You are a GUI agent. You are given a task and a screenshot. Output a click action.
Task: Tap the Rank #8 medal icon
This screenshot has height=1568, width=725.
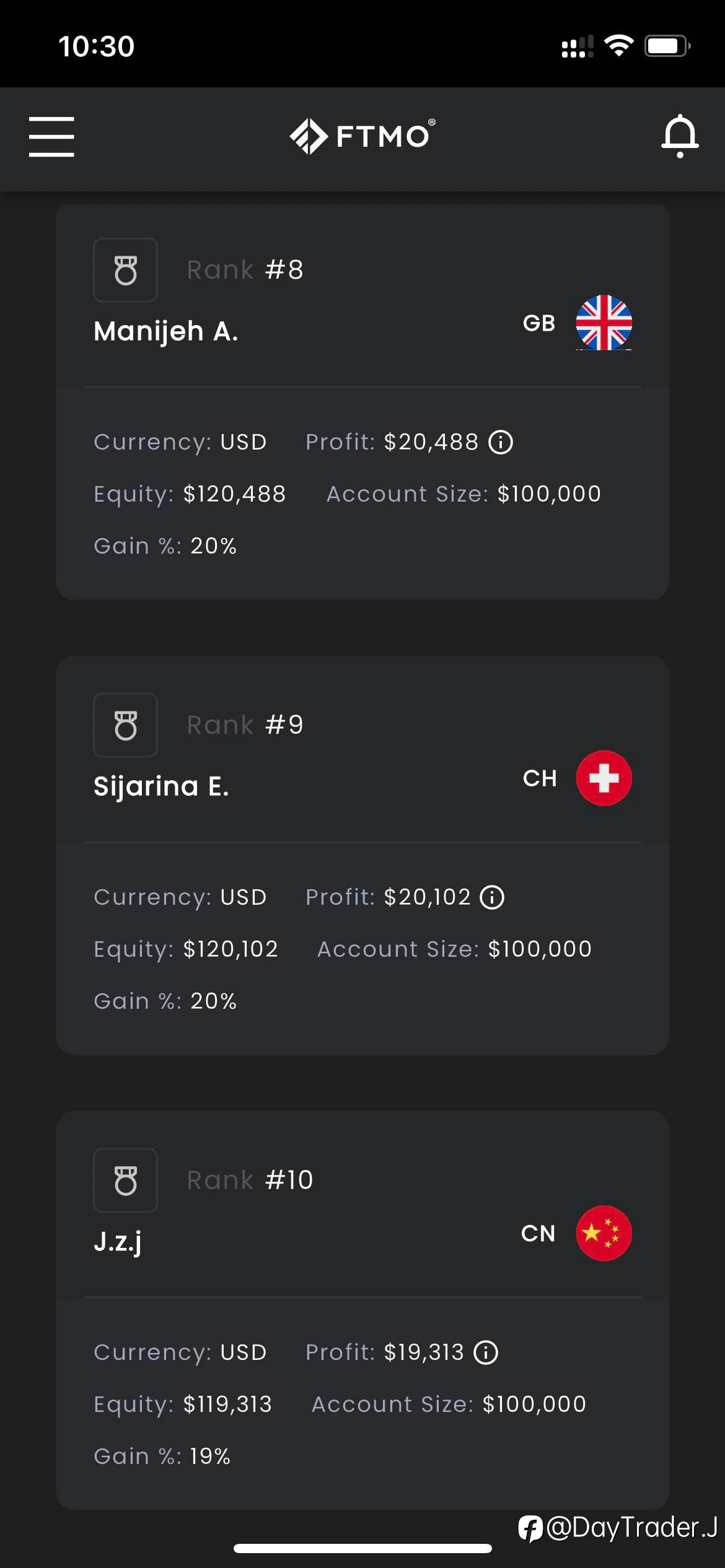pyautogui.click(x=125, y=270)
